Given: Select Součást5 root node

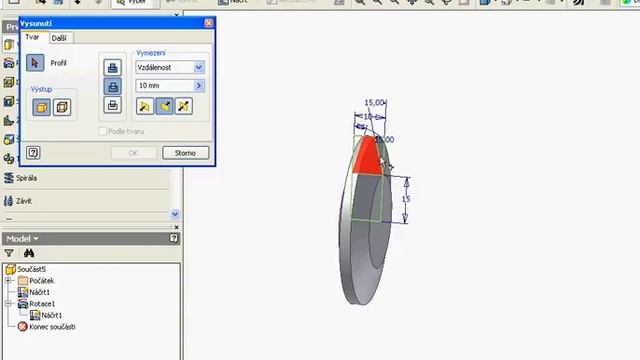Looking at the screenshot, I should 26,269.
